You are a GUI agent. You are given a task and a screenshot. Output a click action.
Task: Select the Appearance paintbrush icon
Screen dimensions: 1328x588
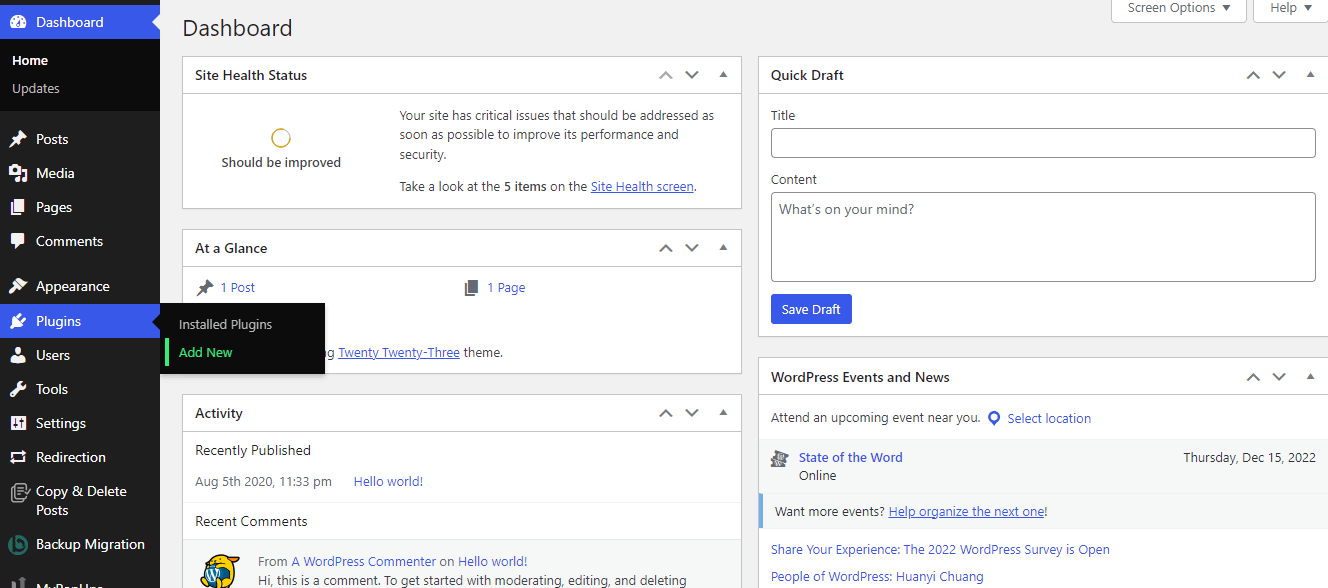(20, 286)
